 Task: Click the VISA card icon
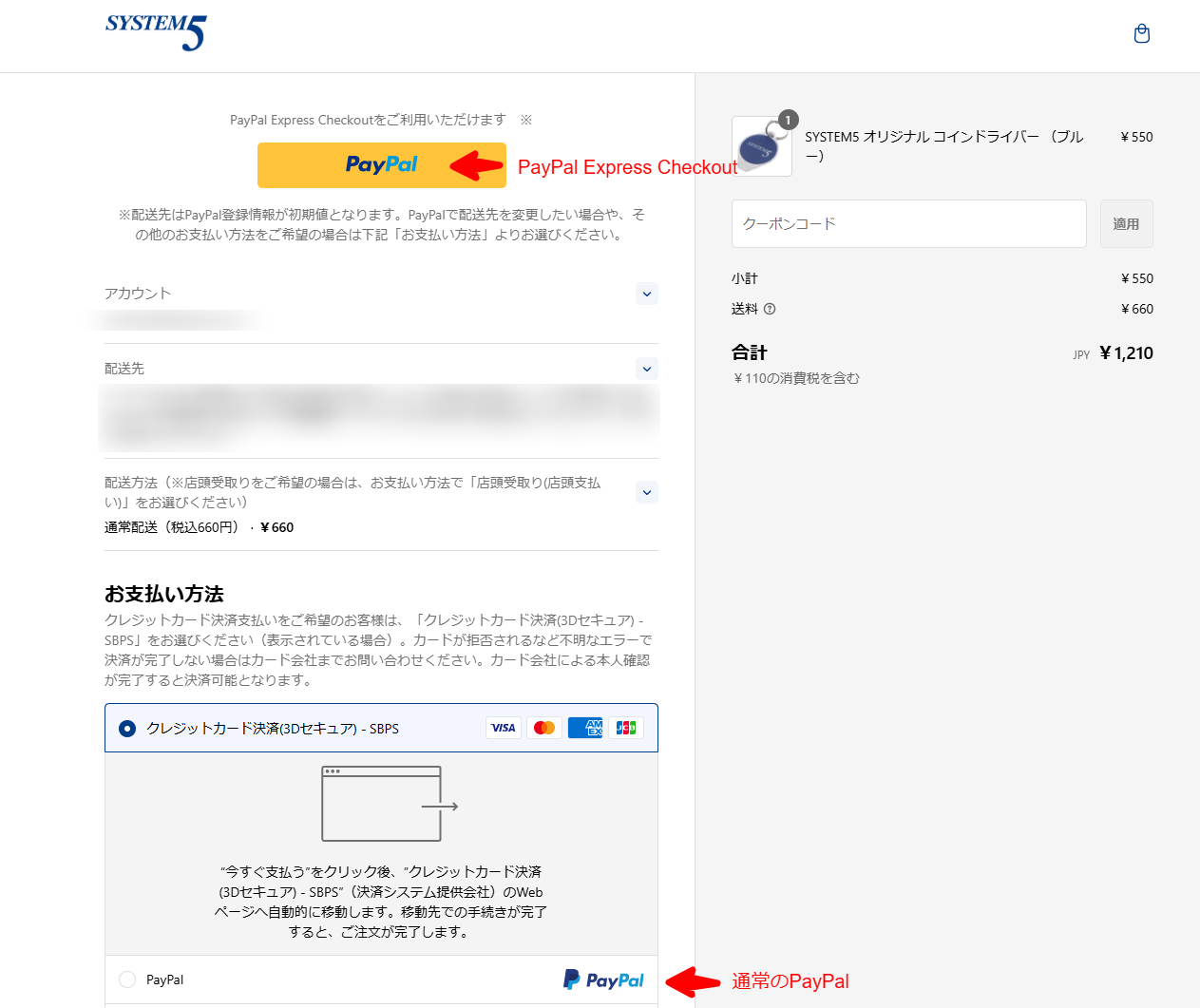click(504, 728)
